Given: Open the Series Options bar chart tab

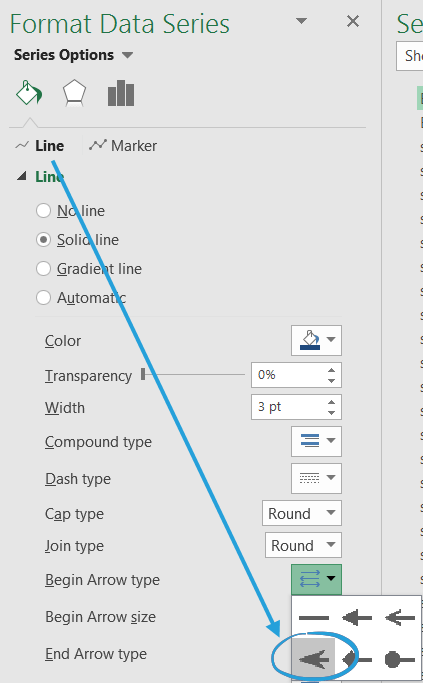Looking at the screenshot, I should coord(121,93).
